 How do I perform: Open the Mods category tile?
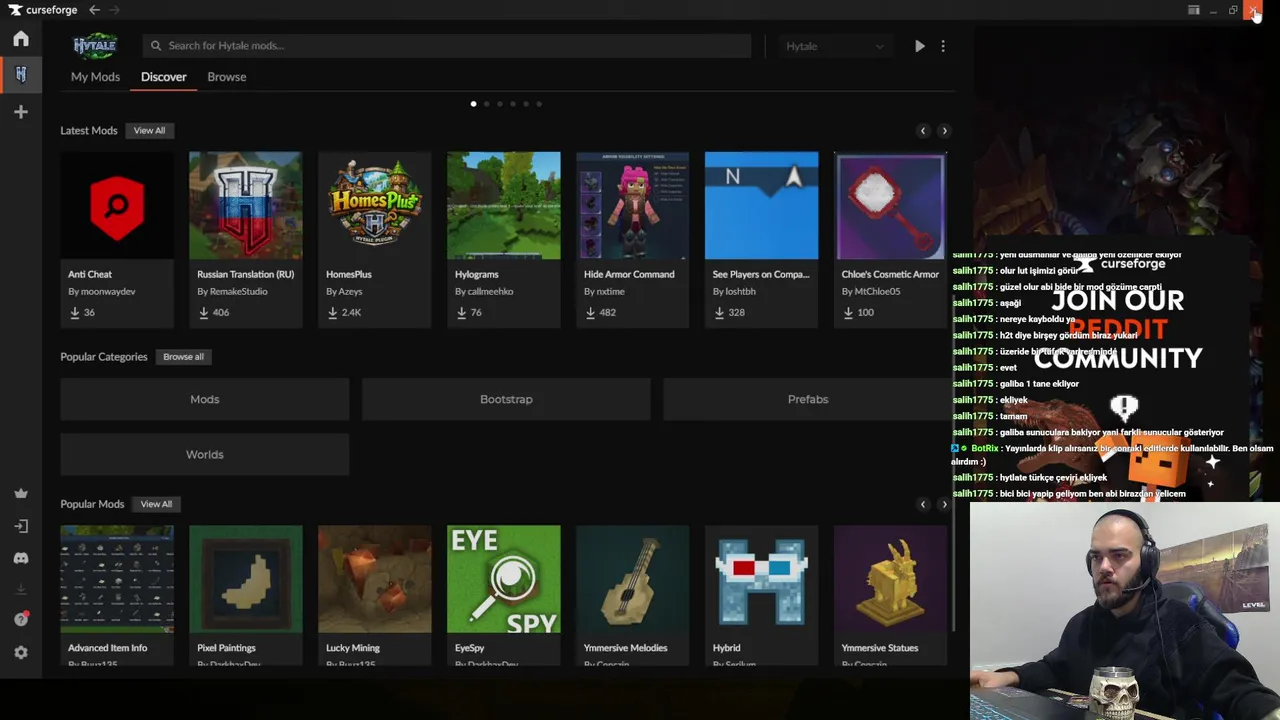[205, 399]
